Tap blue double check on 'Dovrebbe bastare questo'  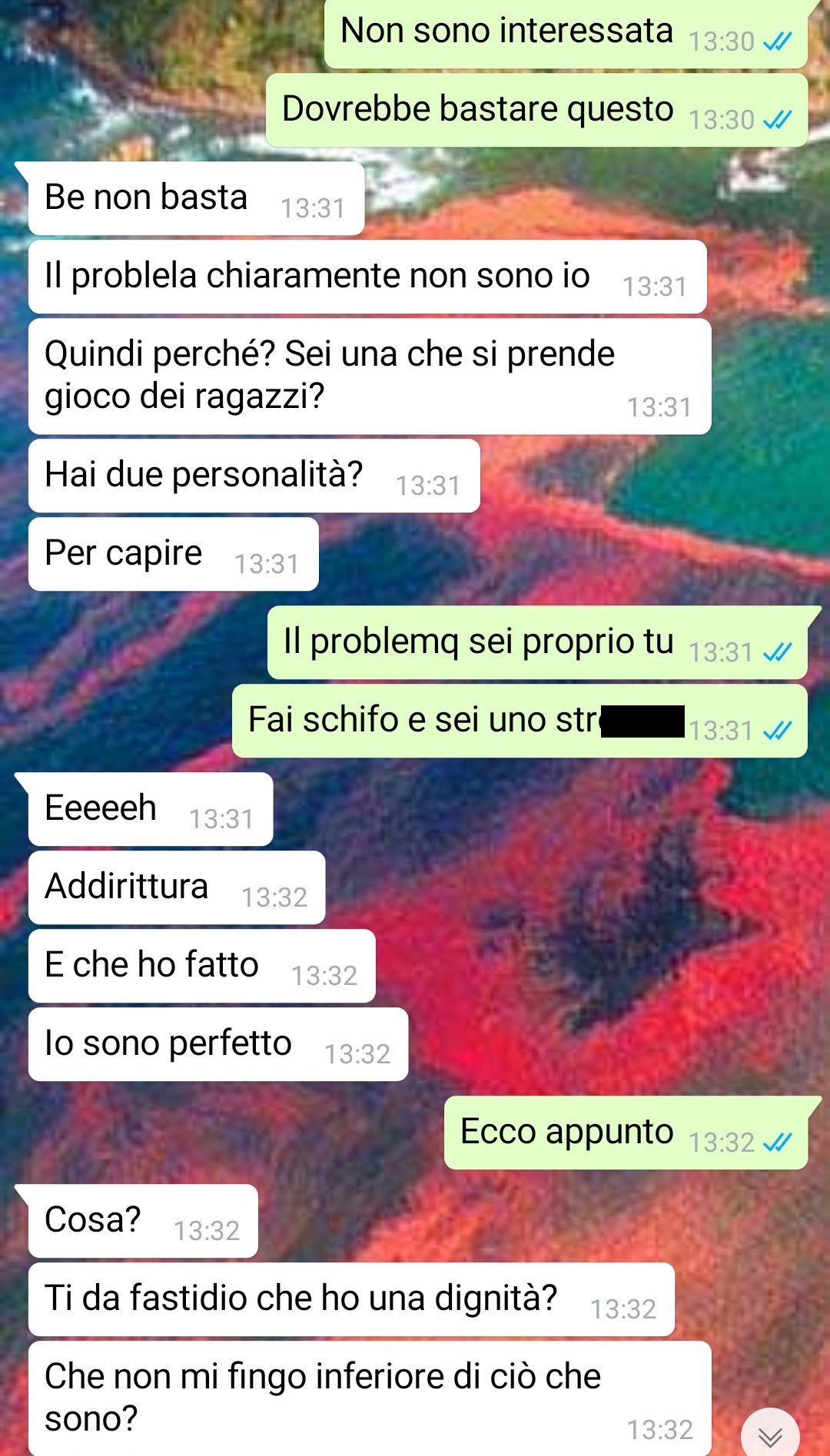[777, 120]
